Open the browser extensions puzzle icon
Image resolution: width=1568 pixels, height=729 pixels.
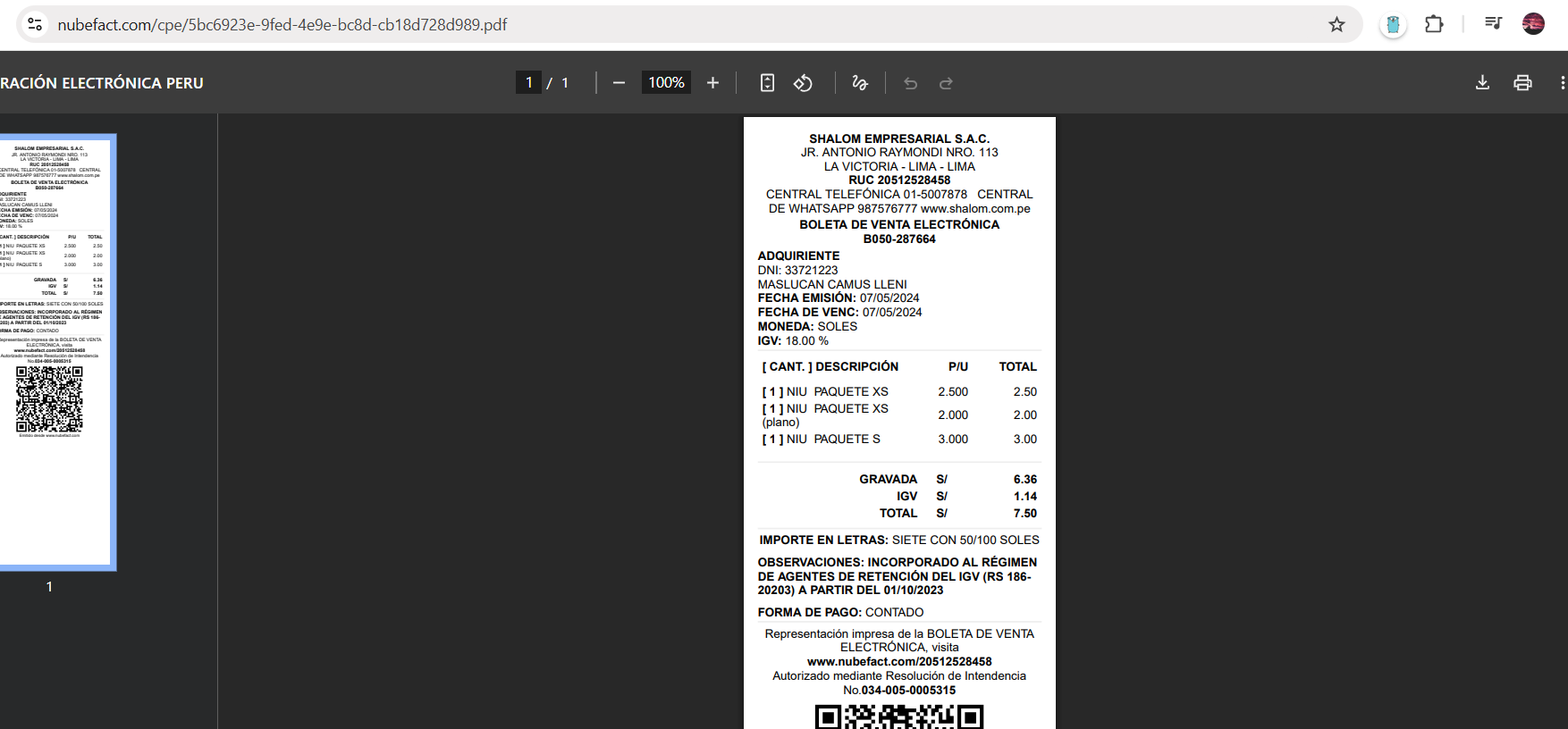[1434, 25]
